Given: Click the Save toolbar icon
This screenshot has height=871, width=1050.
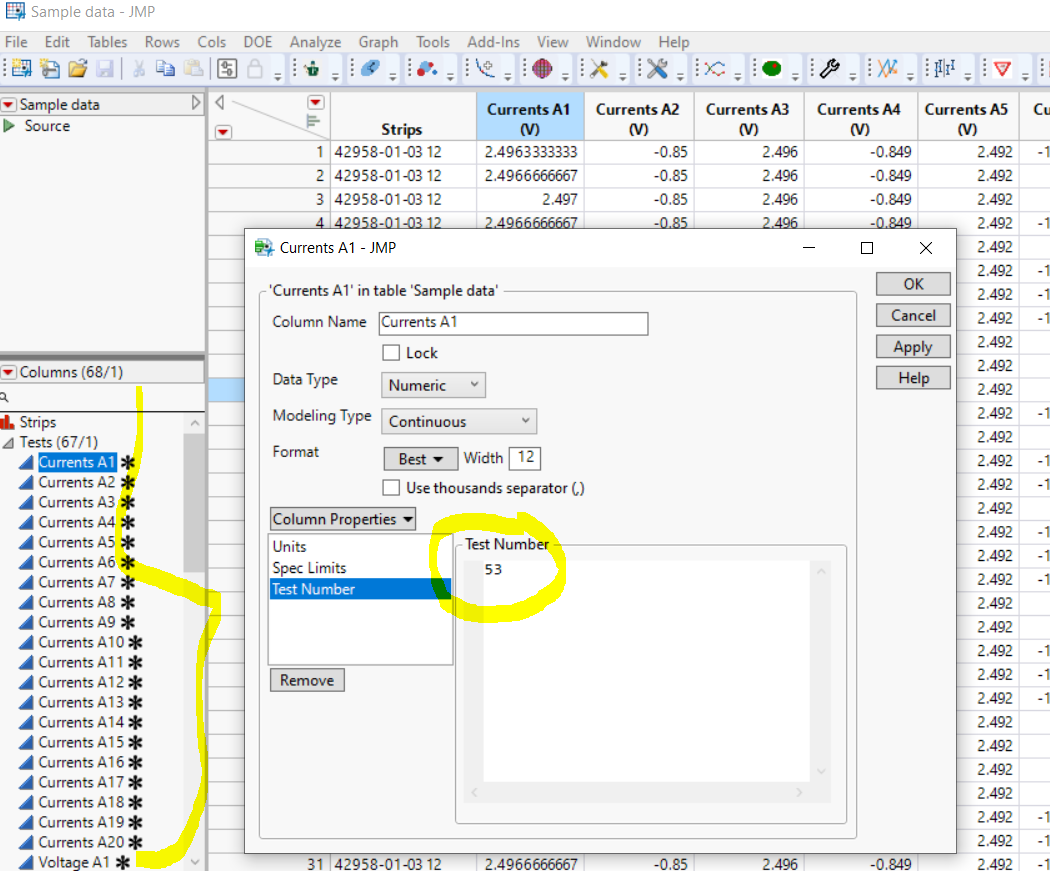Looking at the screenshot, I should pyautogui.click(x=104, y=68).
